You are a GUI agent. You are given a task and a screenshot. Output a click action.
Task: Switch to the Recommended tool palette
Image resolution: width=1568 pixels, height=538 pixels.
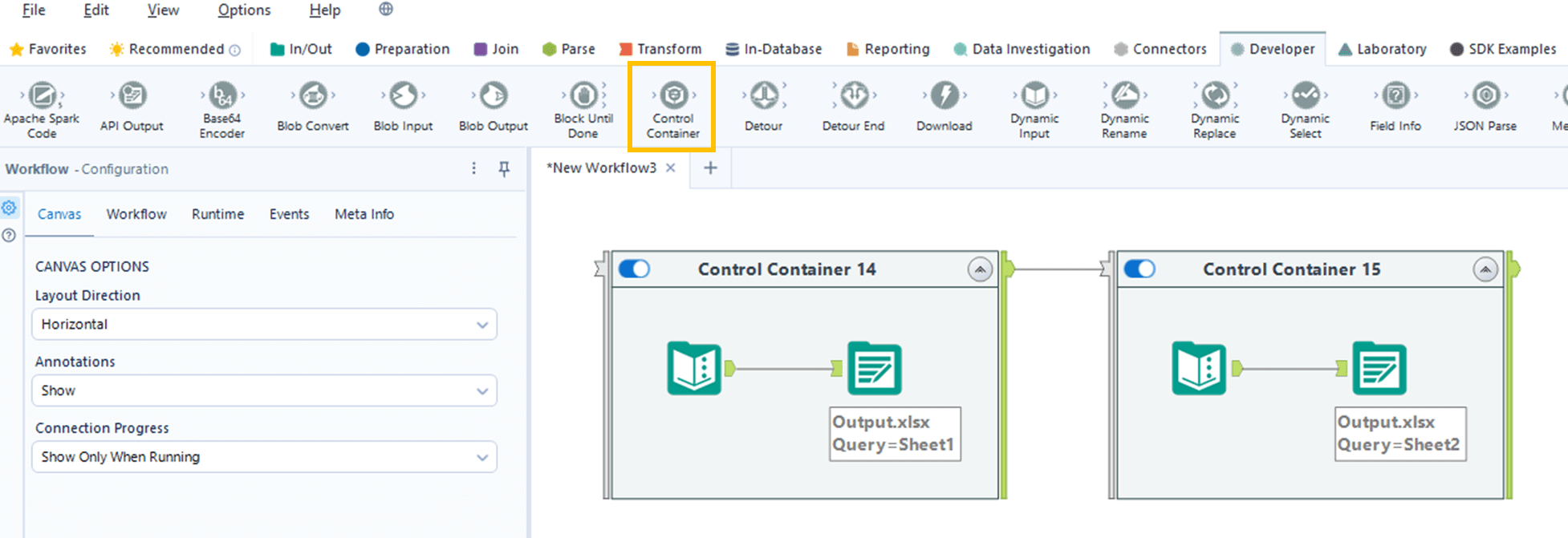tap(175, 49)
